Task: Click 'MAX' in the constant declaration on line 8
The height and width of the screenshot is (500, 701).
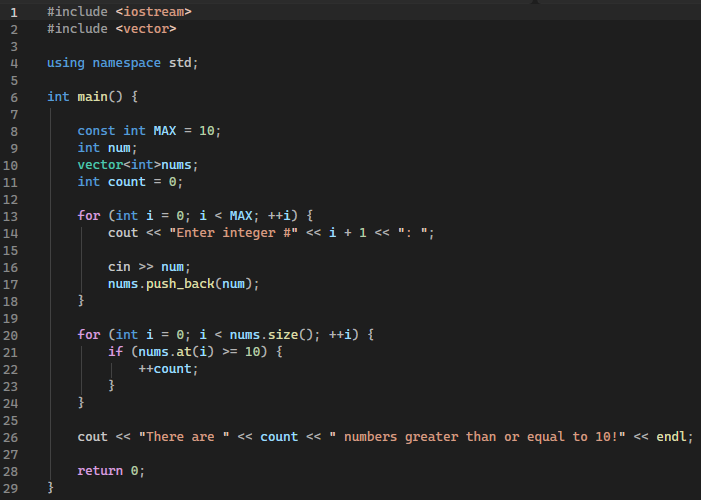Action: [165, 131]
